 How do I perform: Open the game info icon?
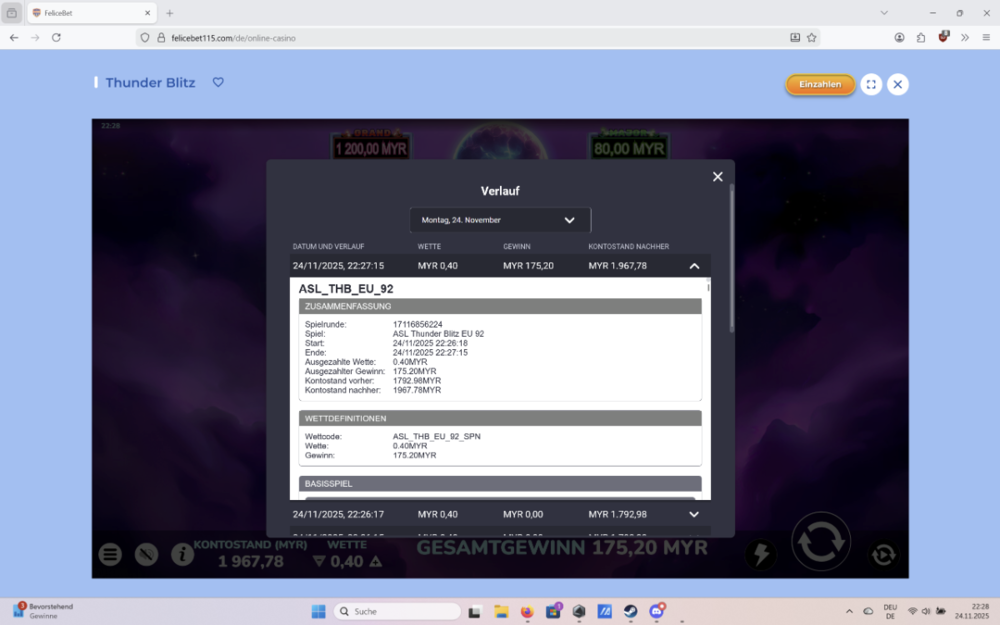[x=181, y=554]
